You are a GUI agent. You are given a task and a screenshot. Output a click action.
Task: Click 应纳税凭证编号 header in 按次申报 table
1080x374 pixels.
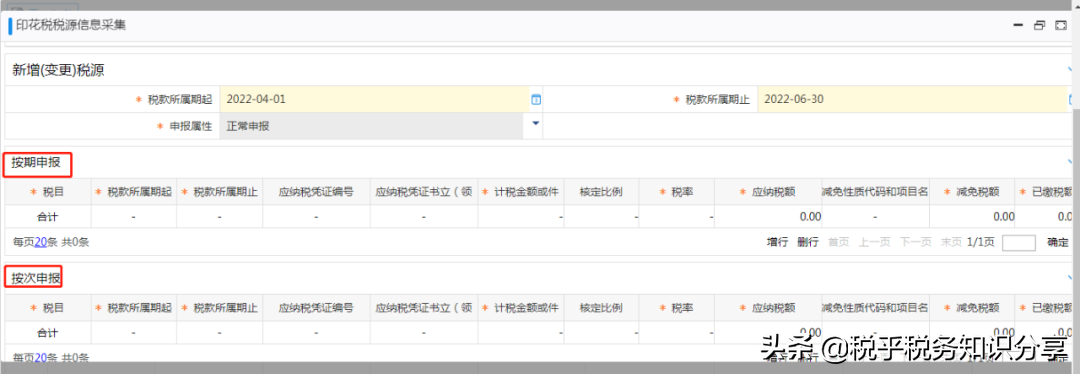[316, 308]
